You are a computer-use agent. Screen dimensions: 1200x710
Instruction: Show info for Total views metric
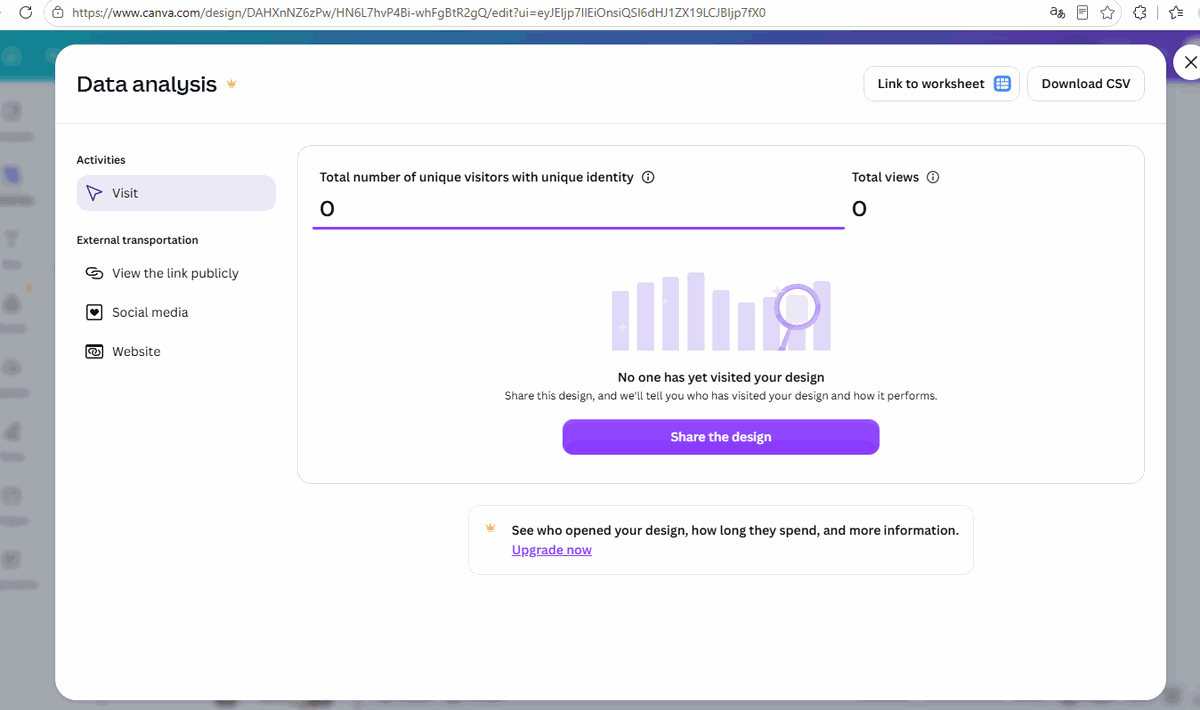(933, 177)
